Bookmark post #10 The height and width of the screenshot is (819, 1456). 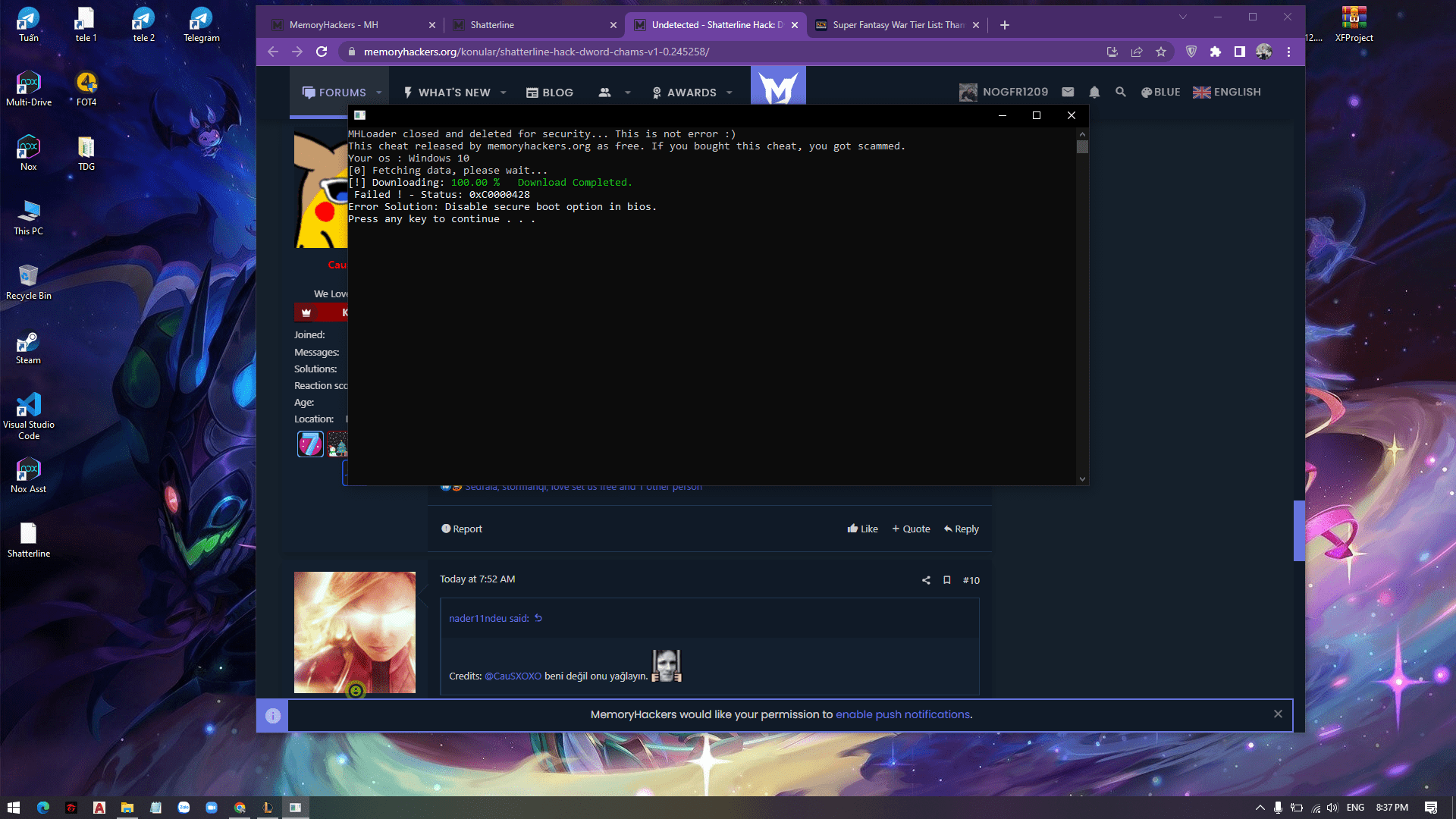[946, 580]
